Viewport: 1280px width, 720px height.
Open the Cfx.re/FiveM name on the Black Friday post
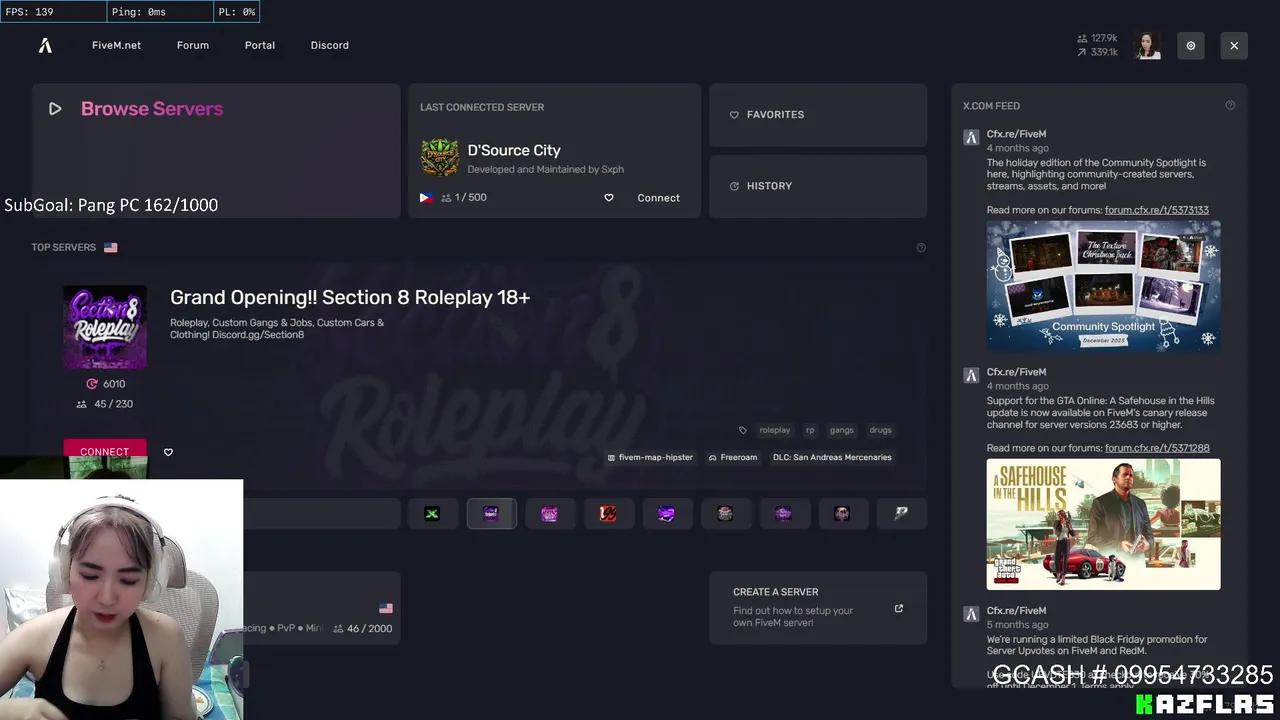tap(1017, 610)
